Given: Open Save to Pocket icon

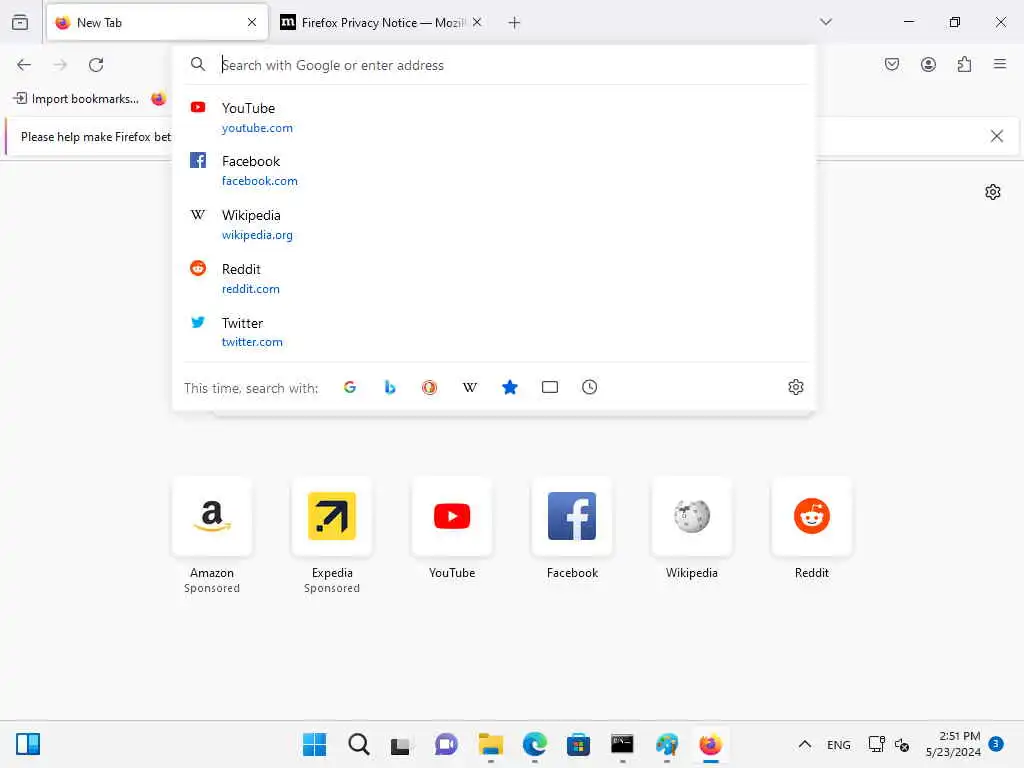Looking at the screenshot, I should click(891, 64).
